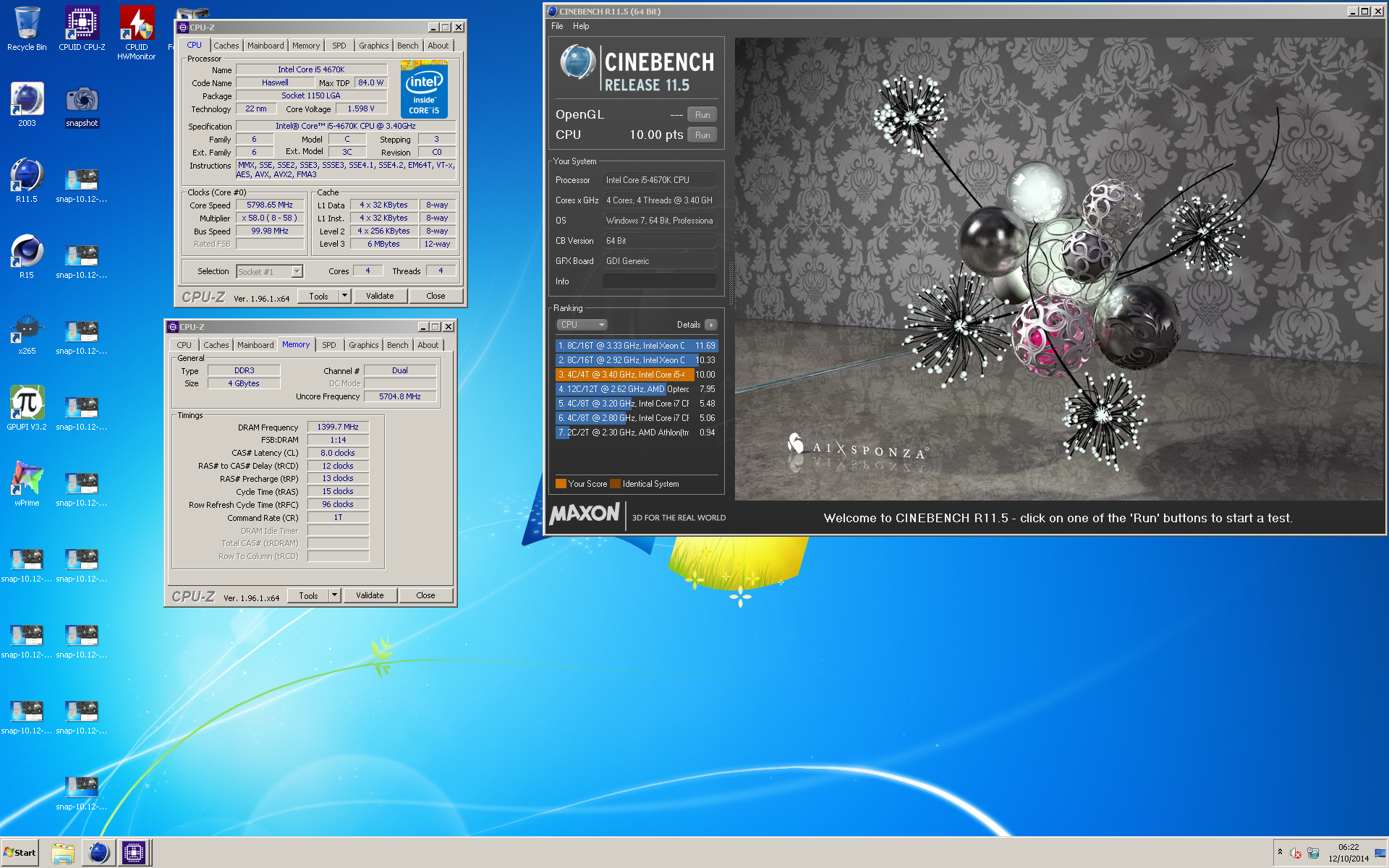Select the 2003 desktop shortcut
This screenshot has height=868, width=1389.
click(27, 105)
